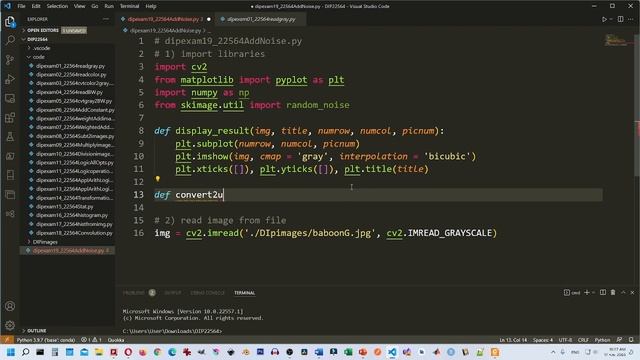Open the Go menu

tap(95, 6)
